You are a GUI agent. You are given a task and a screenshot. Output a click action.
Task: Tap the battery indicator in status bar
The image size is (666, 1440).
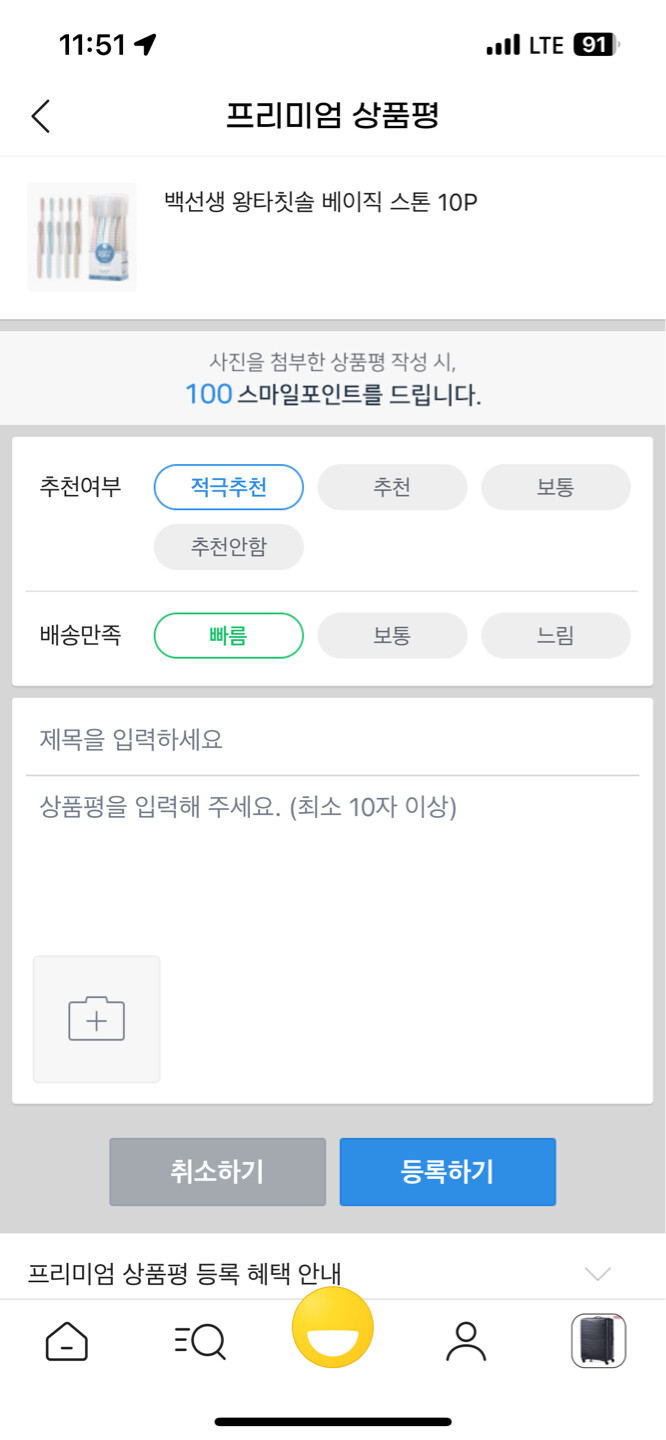click(596, 45)
